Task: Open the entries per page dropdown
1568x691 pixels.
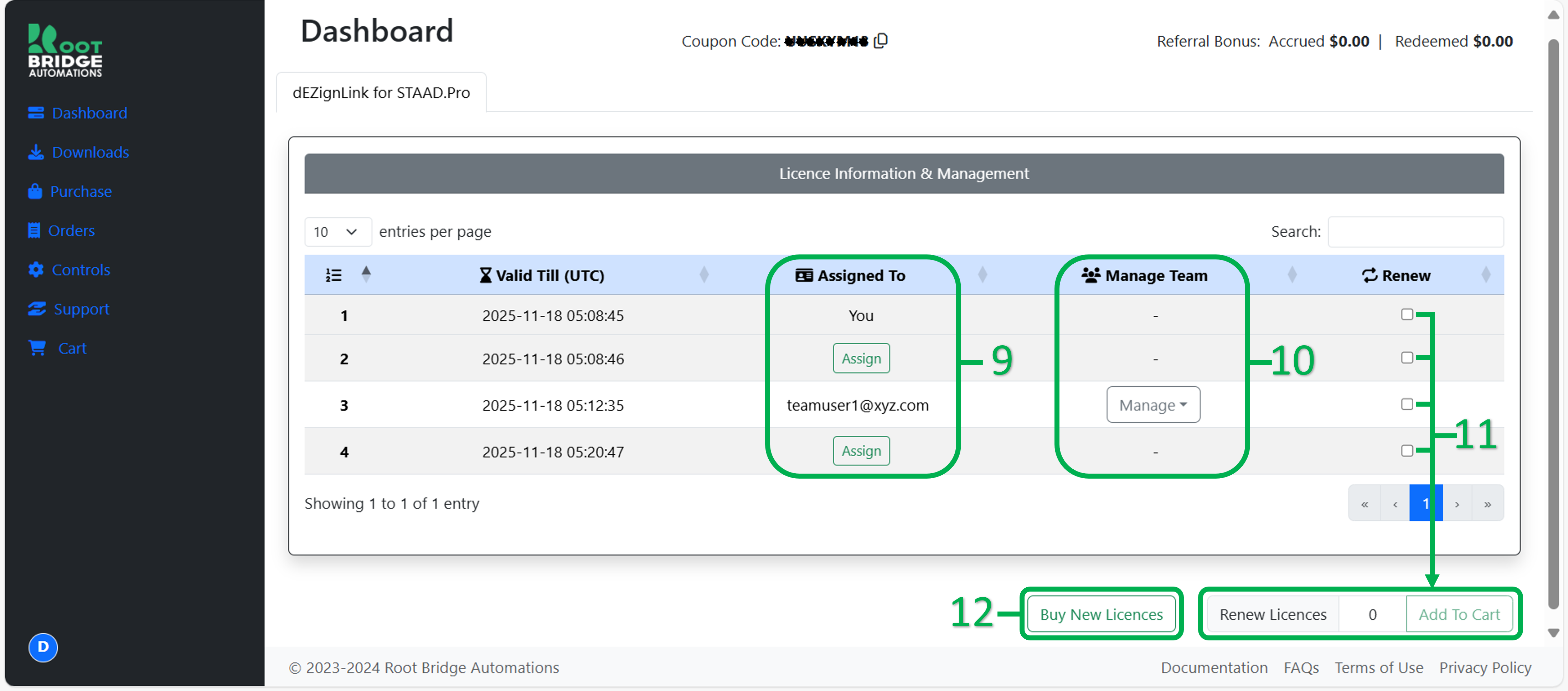Action: [x=338, y=232]
